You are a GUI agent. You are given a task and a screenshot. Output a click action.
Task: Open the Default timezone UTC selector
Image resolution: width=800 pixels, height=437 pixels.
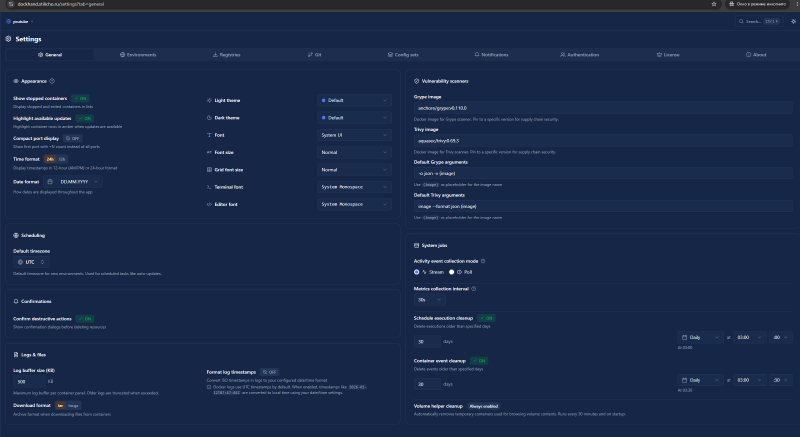[x=31, y=262]
